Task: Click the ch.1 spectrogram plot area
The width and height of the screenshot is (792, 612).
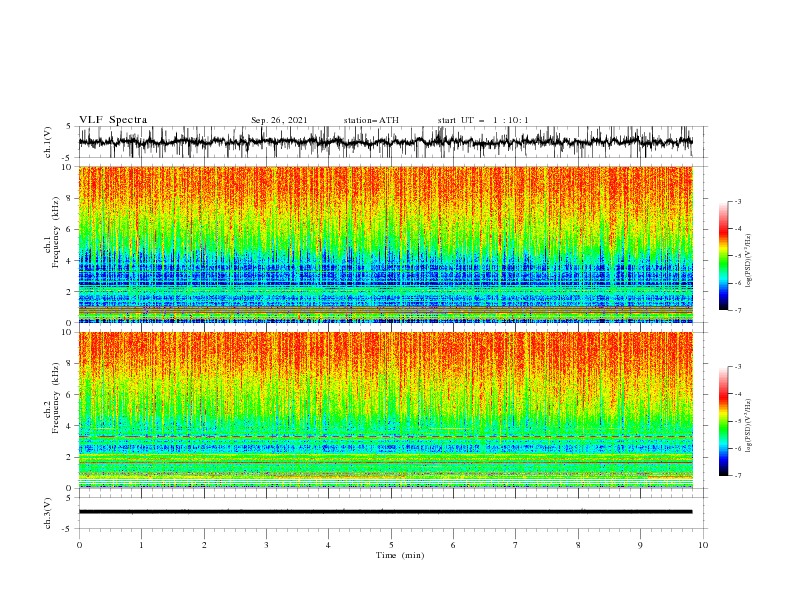Action: [386, 244]
